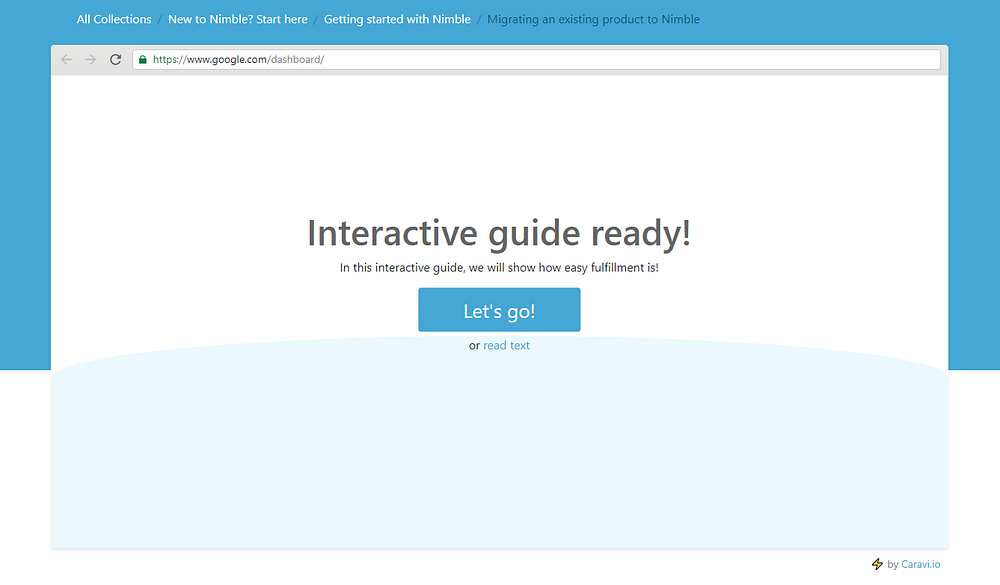The height and width of the screenshot is (585, 1000).
Task: Select the Interactive guide ready! heading
Action: (x=499, y=233)
